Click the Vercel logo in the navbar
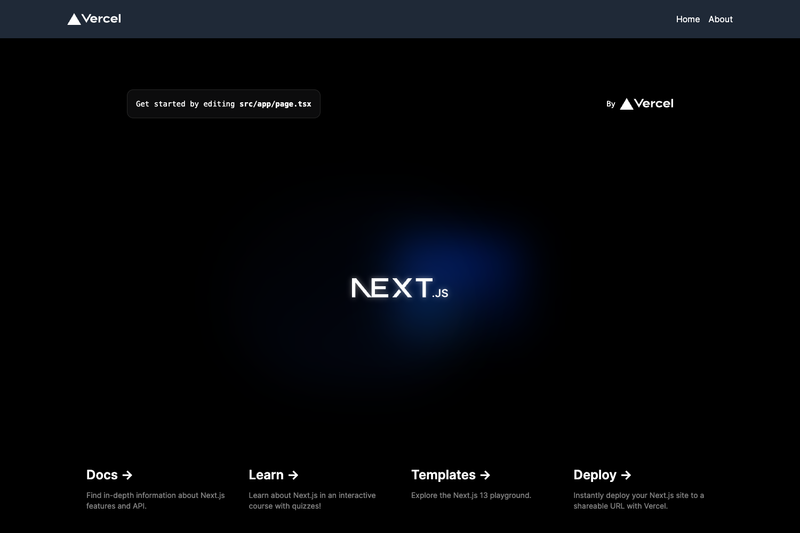 pyautogui.click(x=94, y=19)
